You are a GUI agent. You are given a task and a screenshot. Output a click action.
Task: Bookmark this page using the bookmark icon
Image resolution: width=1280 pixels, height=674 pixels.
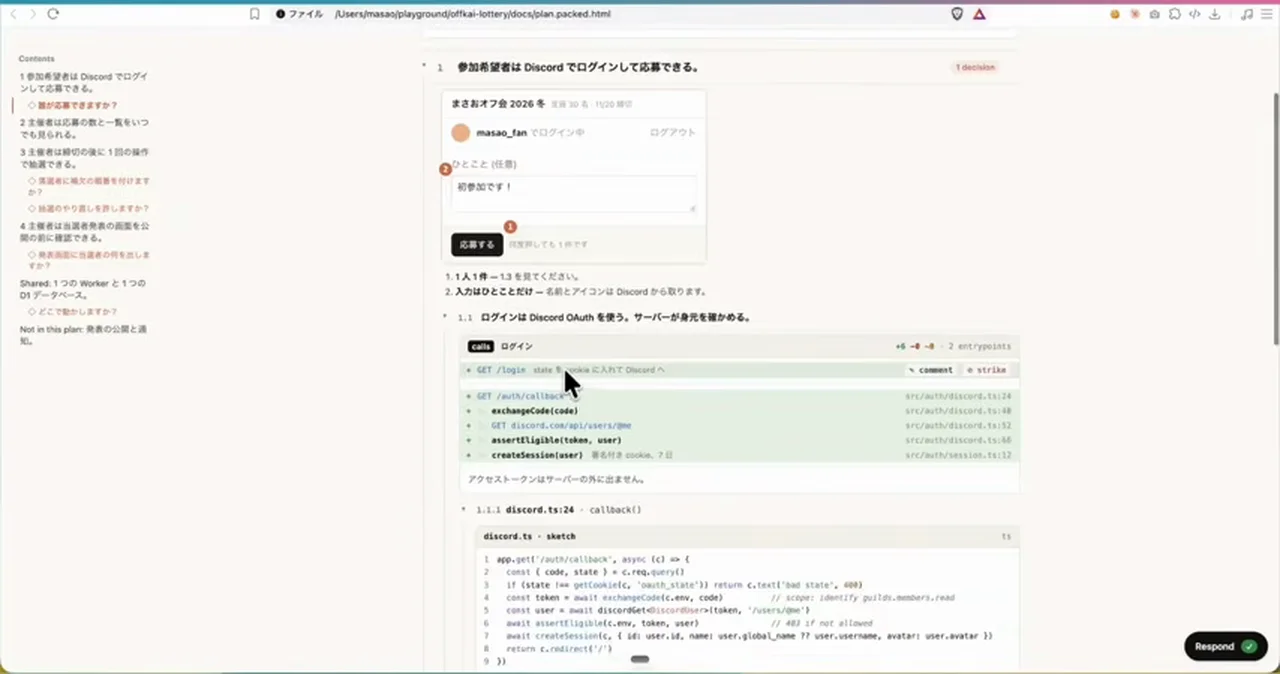255,14
